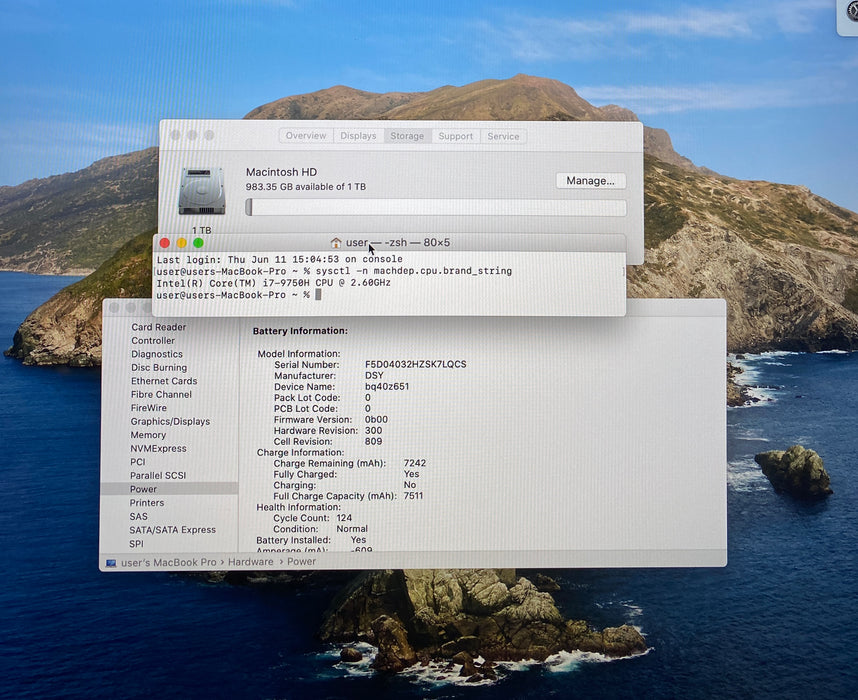Select NVMExpress in sidebar

click(x=158, y=448)
